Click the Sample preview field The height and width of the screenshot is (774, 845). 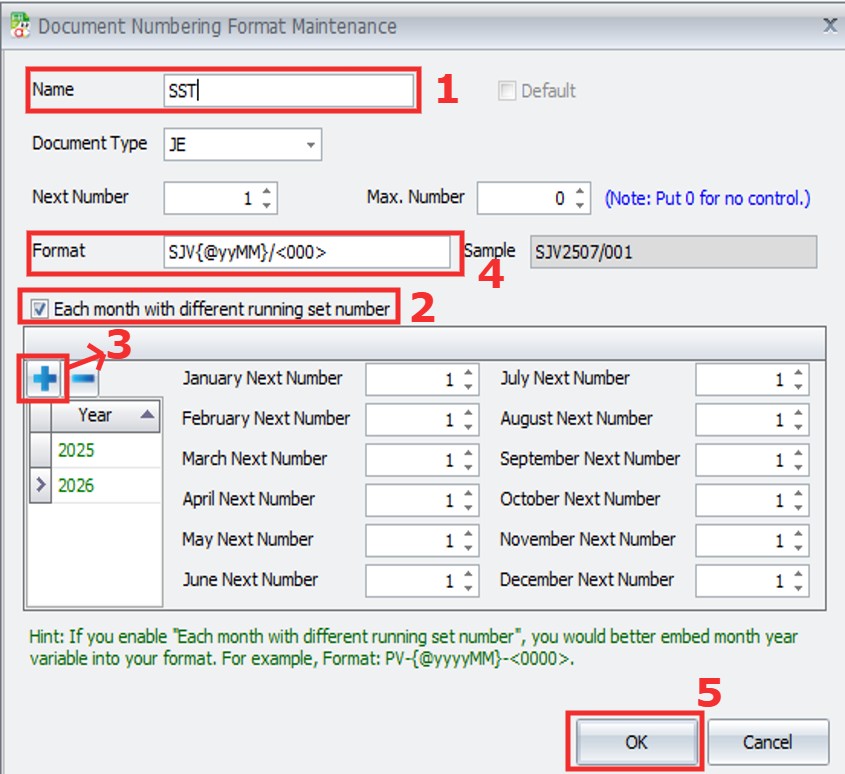point(672,252)
